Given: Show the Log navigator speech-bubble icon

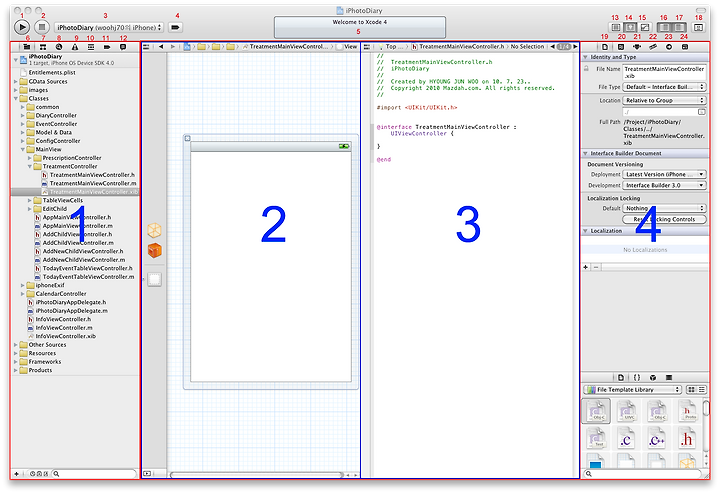Looking at the screenshot, I should coord(123,47).
